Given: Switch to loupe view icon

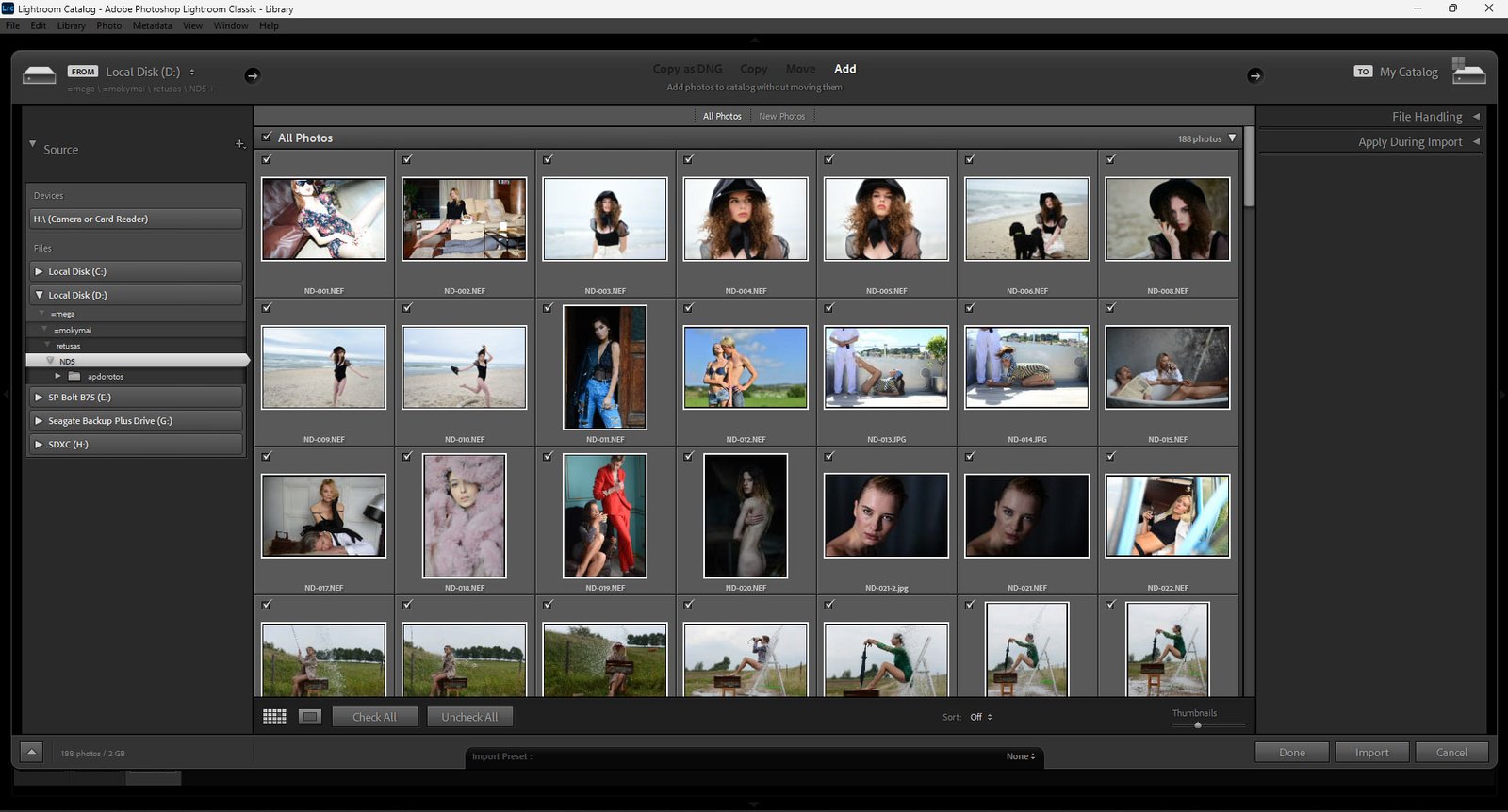Looking at the screenshot, I should 310,717.
